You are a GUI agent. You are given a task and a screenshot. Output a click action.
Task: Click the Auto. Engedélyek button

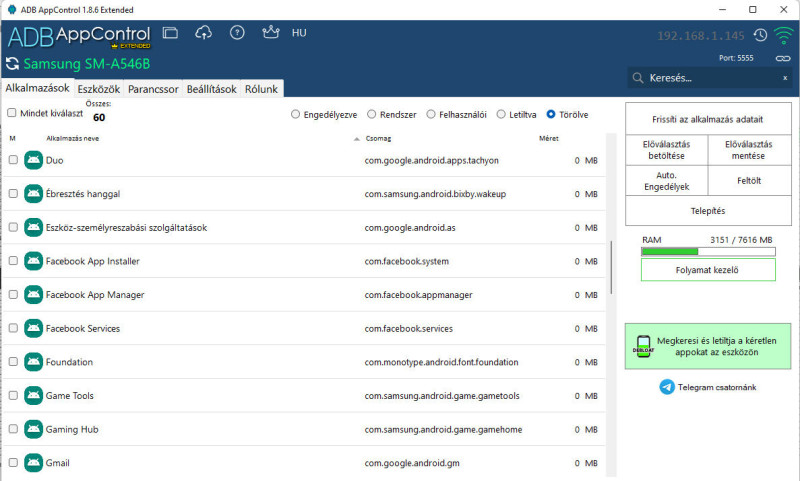click(667, 181)
